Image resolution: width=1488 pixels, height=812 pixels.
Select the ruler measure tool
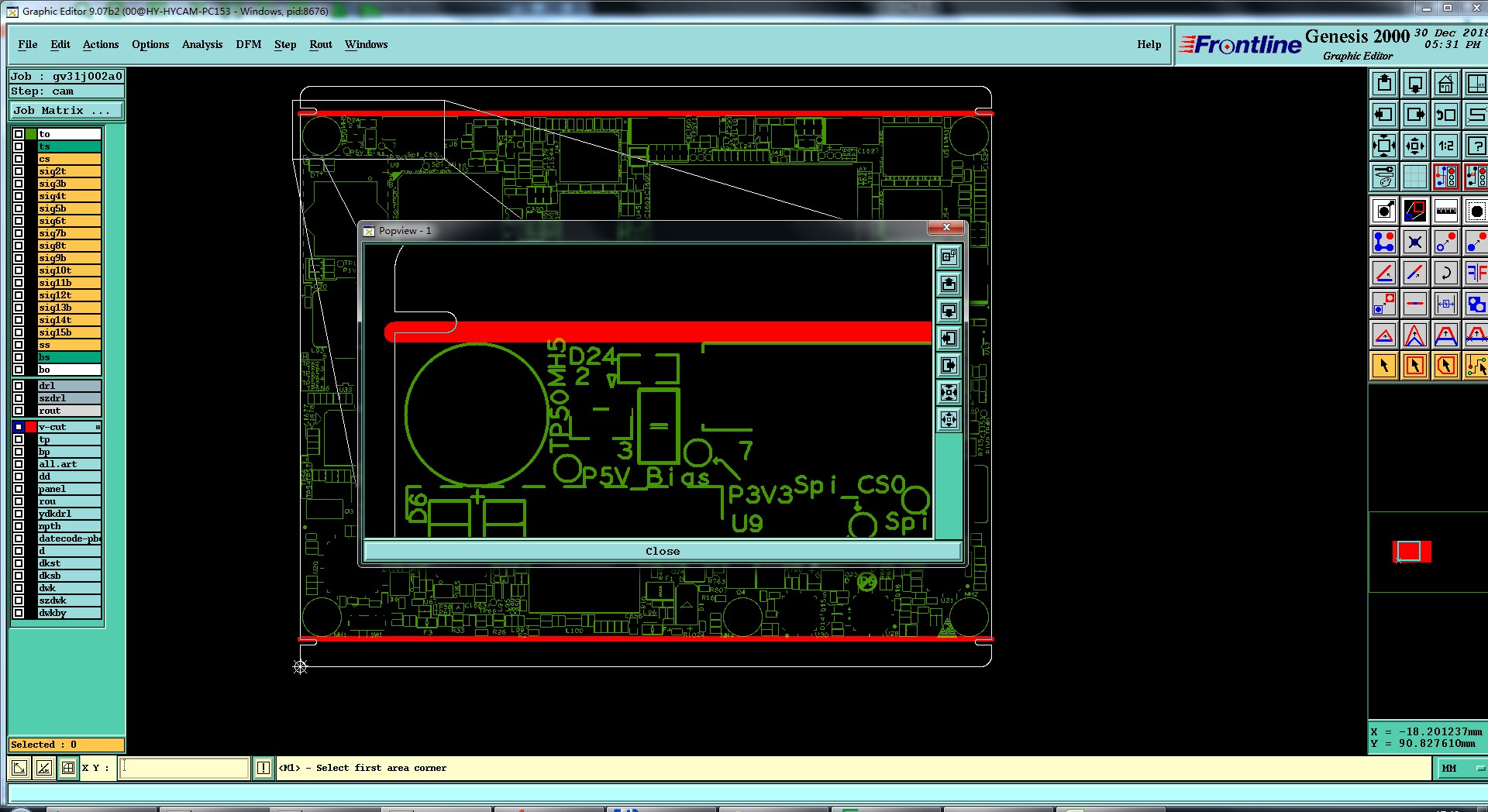[x=1446, y=211]
